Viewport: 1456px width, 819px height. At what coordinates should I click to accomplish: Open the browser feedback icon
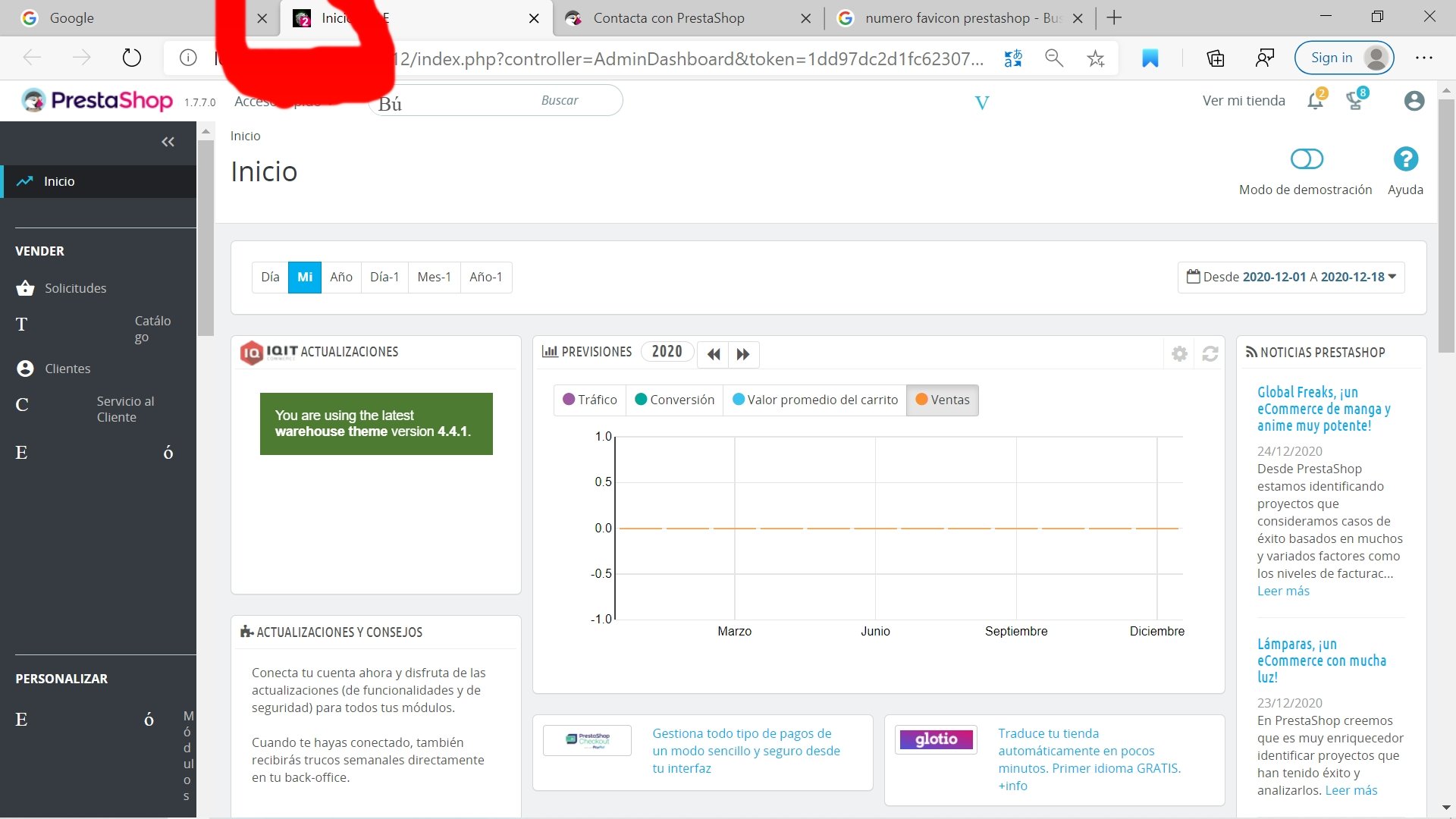pyautogui.click(x=1264, y=58)
